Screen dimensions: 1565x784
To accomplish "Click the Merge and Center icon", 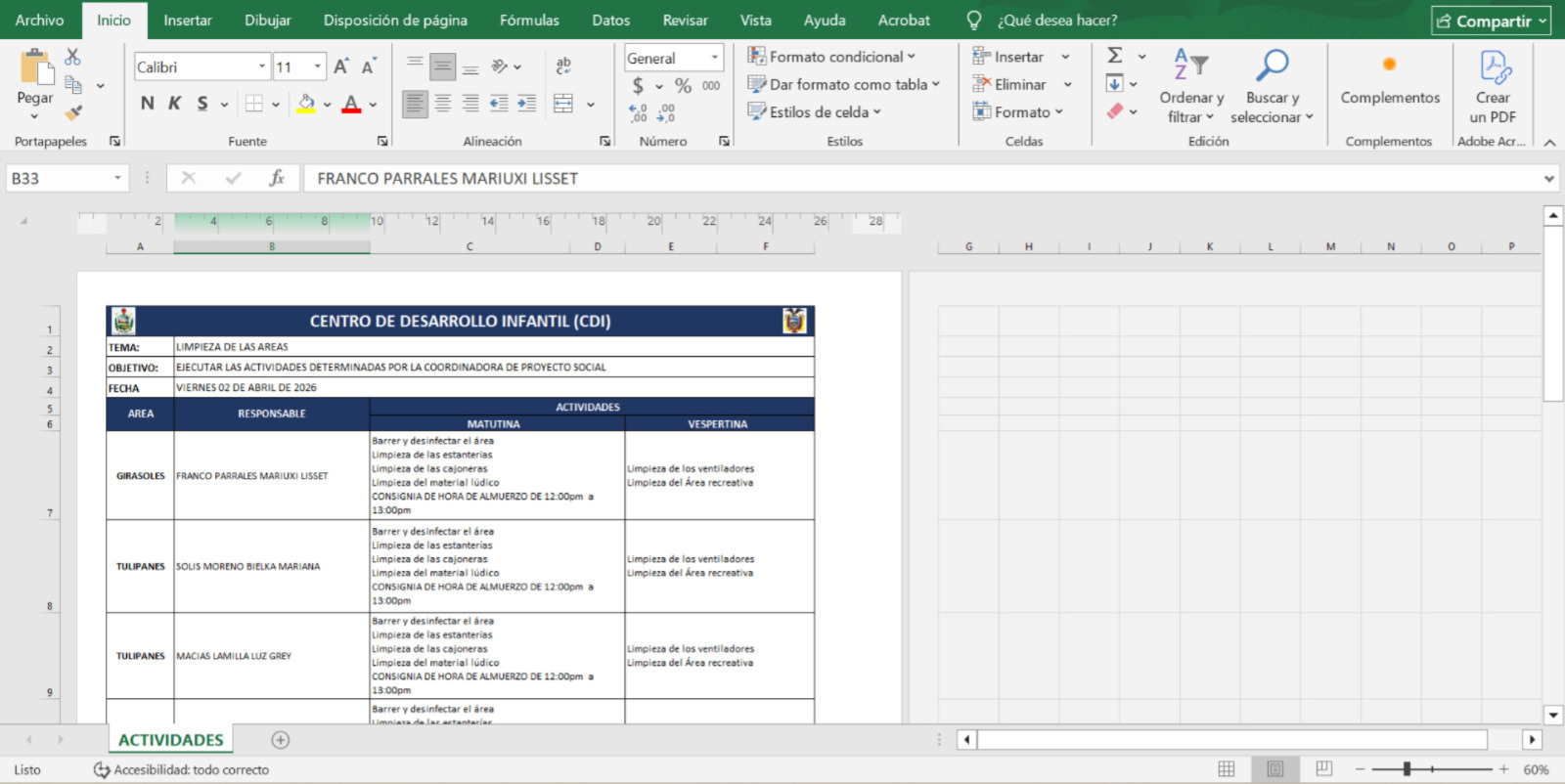I will (563, 104).
